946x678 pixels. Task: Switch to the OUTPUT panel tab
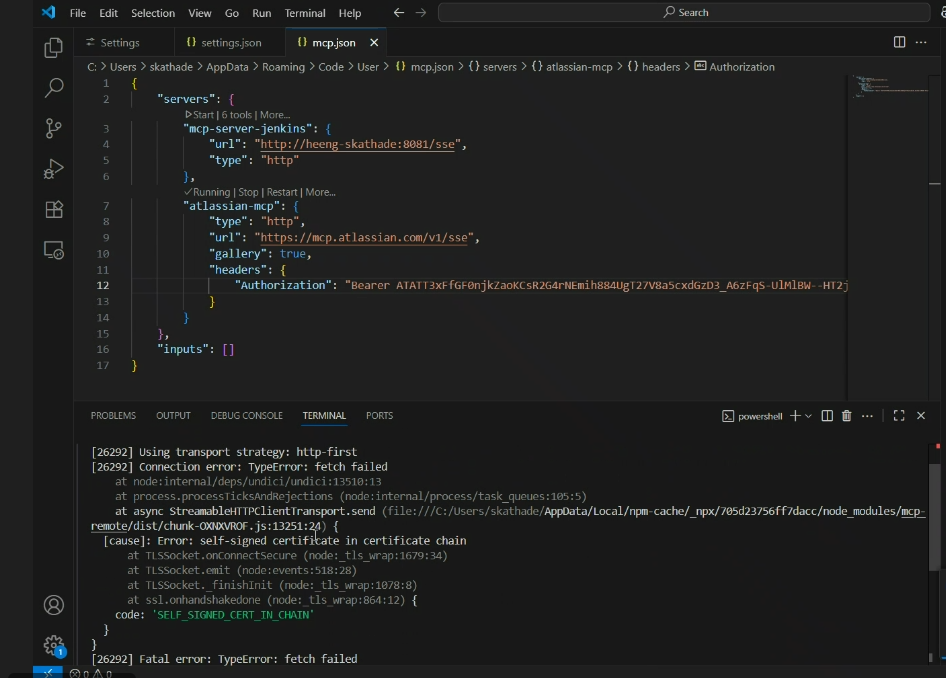pyautogui.click(x=173, y=416)
